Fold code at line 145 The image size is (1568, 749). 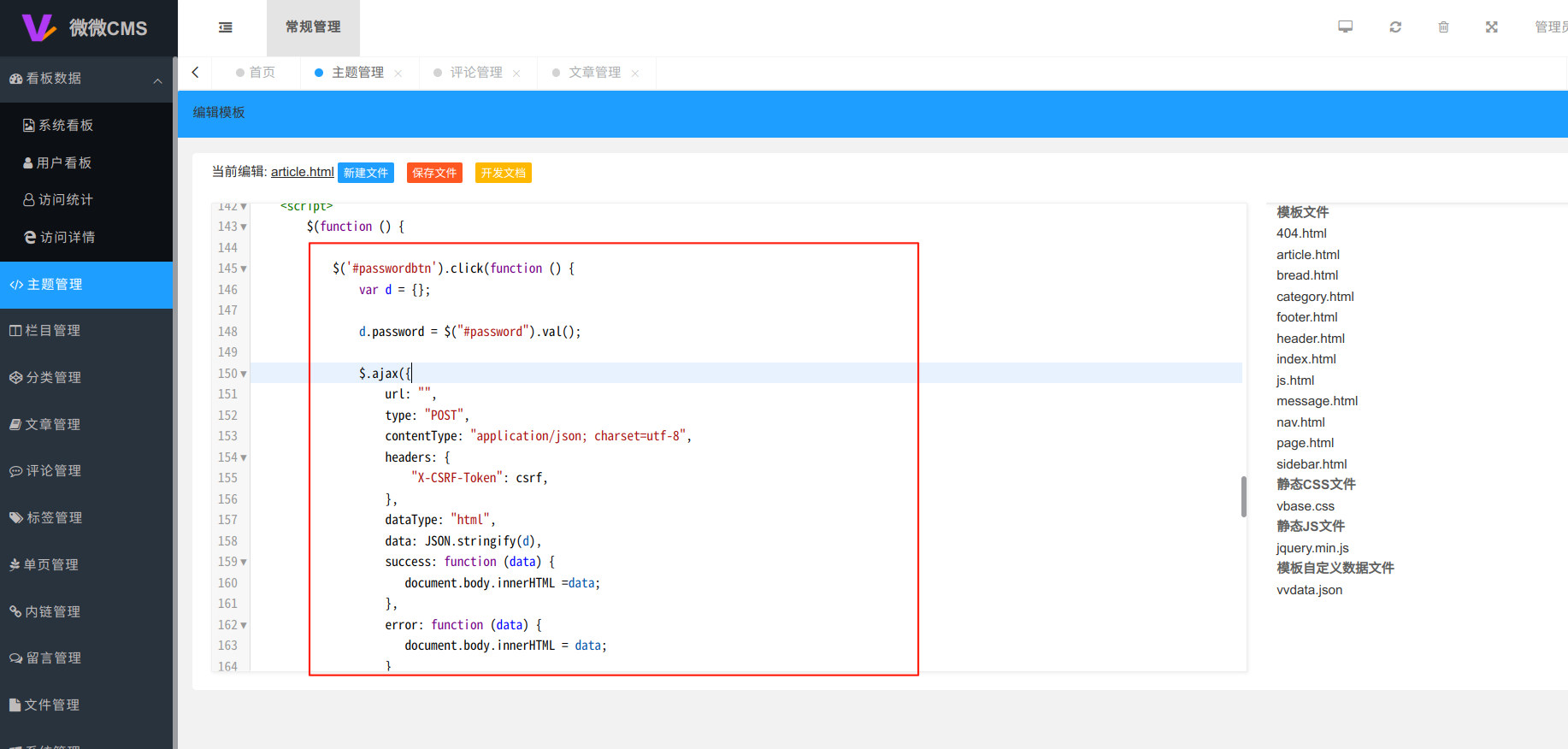(244, 269)
